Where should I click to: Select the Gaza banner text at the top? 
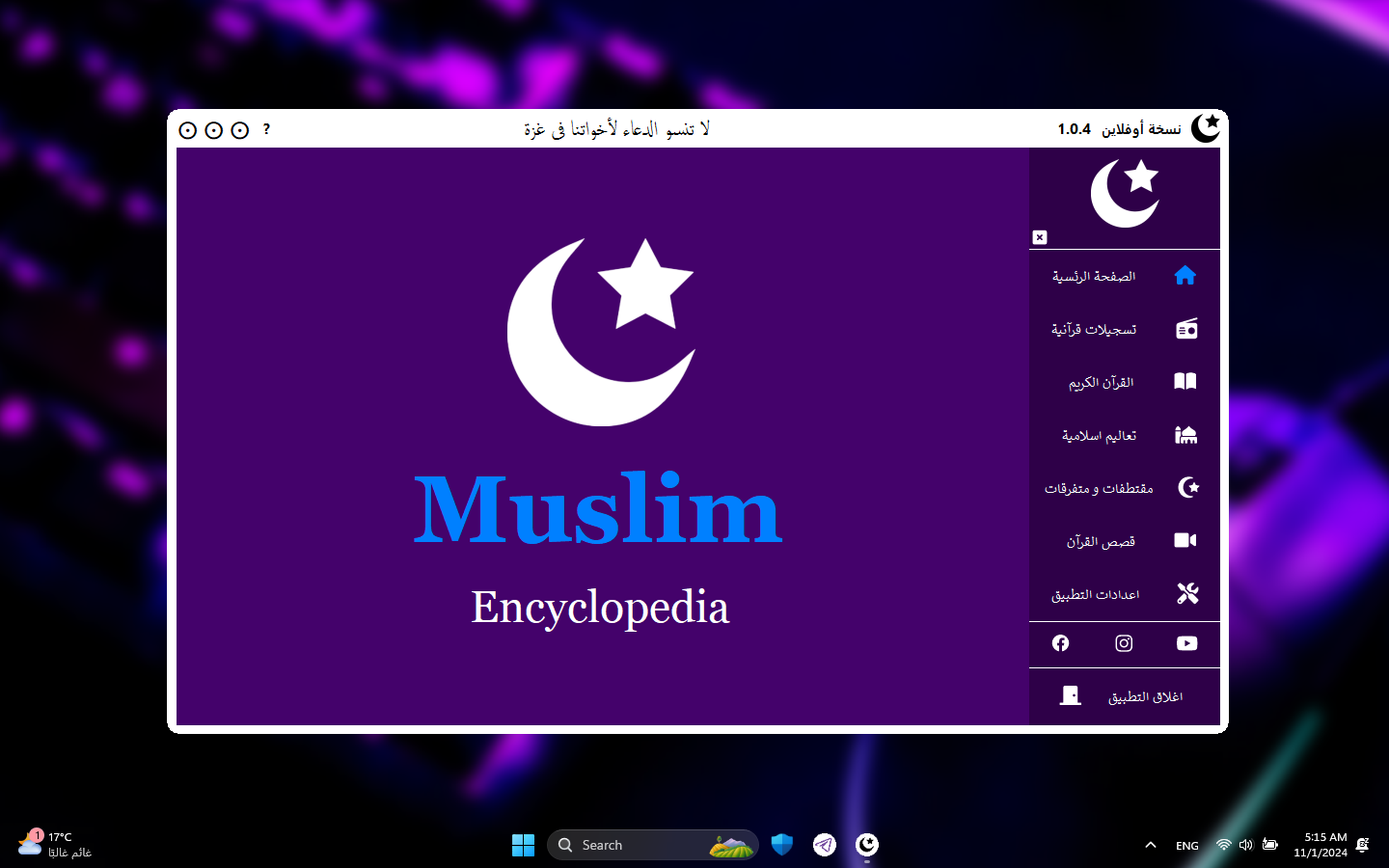tap(617, 128)
